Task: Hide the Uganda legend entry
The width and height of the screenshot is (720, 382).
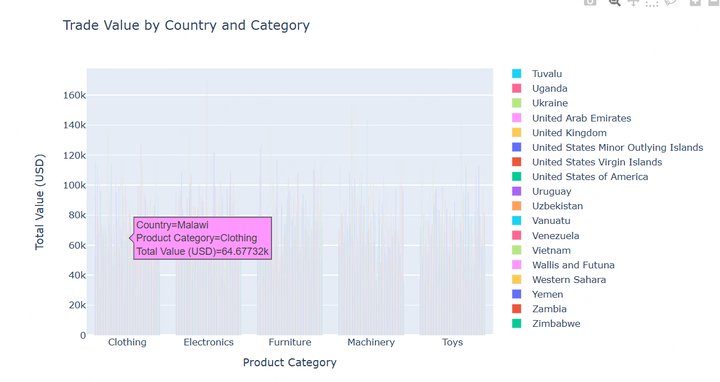Action: [x=540, y=89]
